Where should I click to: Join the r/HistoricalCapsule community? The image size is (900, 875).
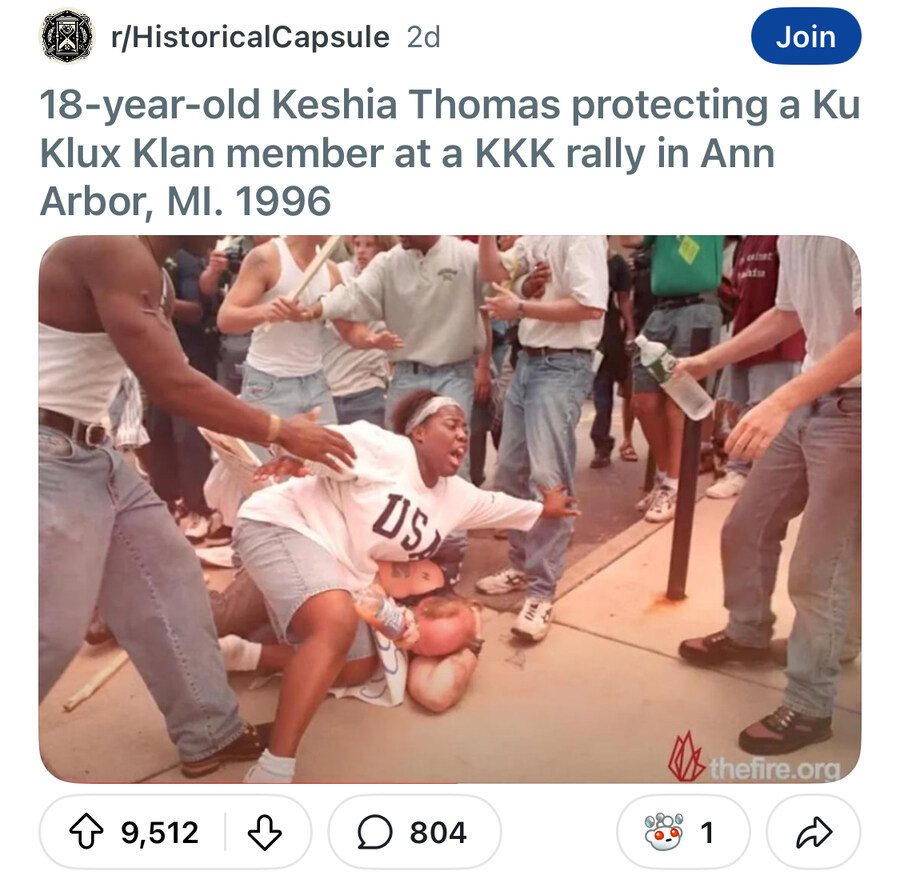(x=806, y=36)
